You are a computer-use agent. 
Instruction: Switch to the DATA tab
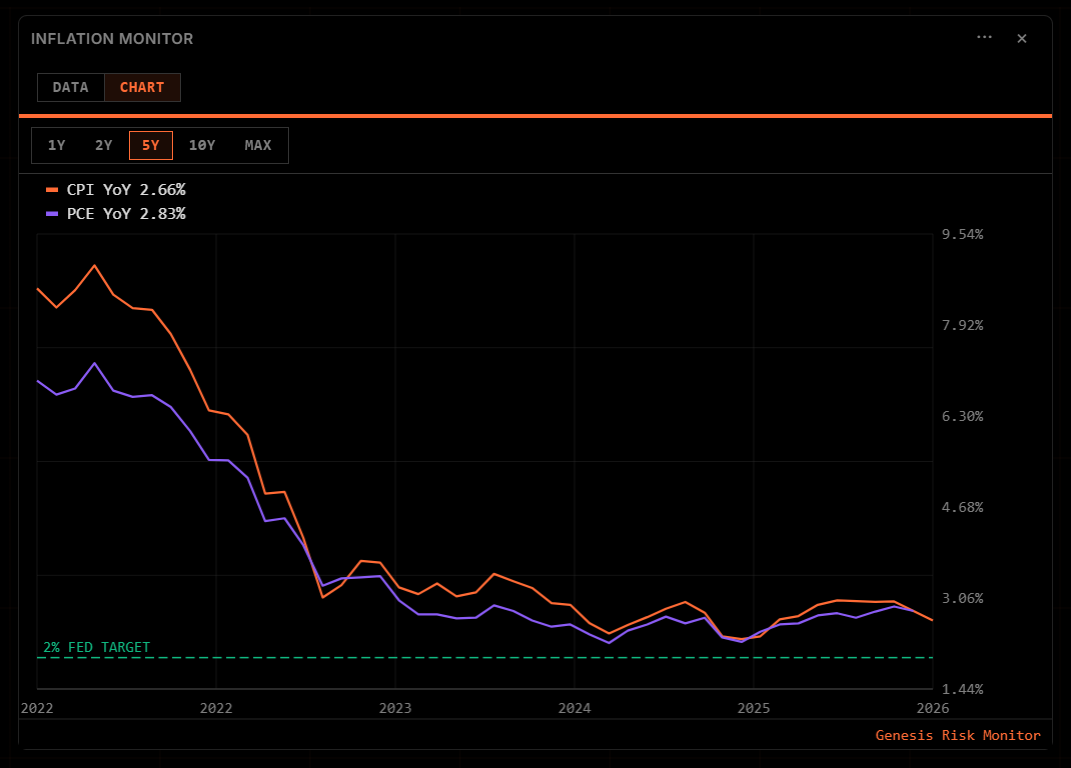(71, 87)
